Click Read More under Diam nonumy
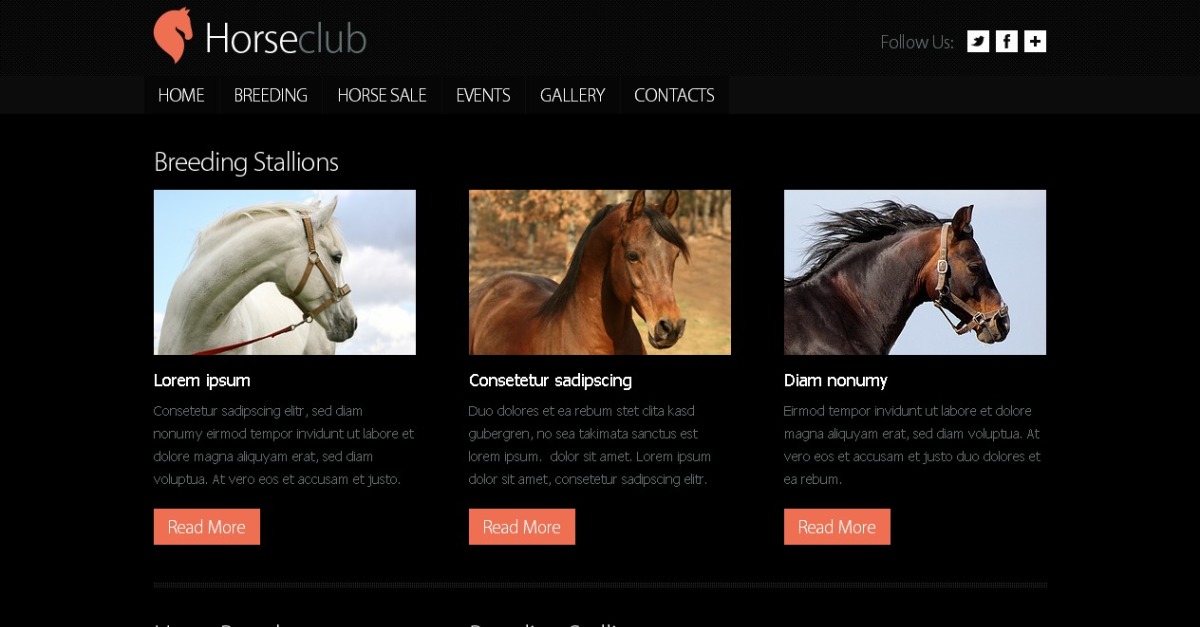 (x=837, y=527)
